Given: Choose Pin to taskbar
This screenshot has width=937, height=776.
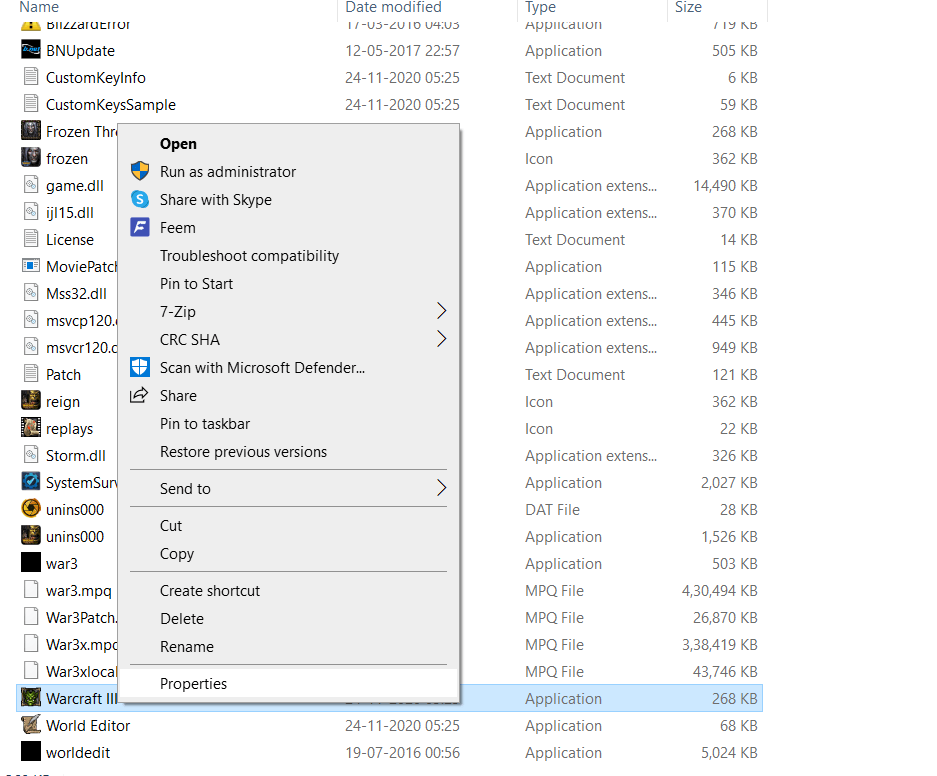Looking at the screenshot, I should point(205,424).
